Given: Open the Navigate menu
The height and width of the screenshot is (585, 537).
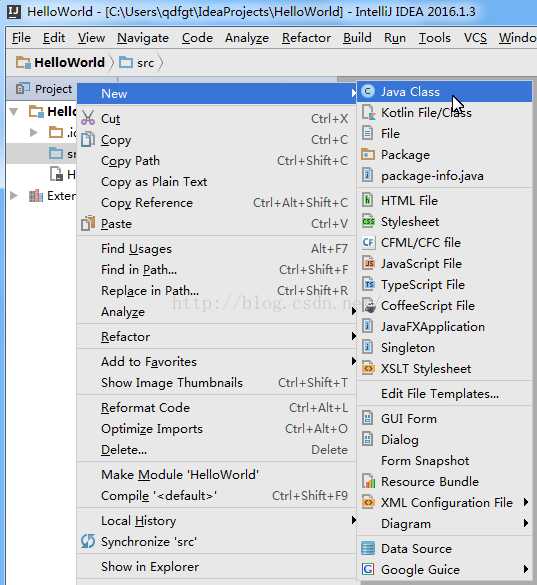Looking at the screenshot, I should point(143,38).
